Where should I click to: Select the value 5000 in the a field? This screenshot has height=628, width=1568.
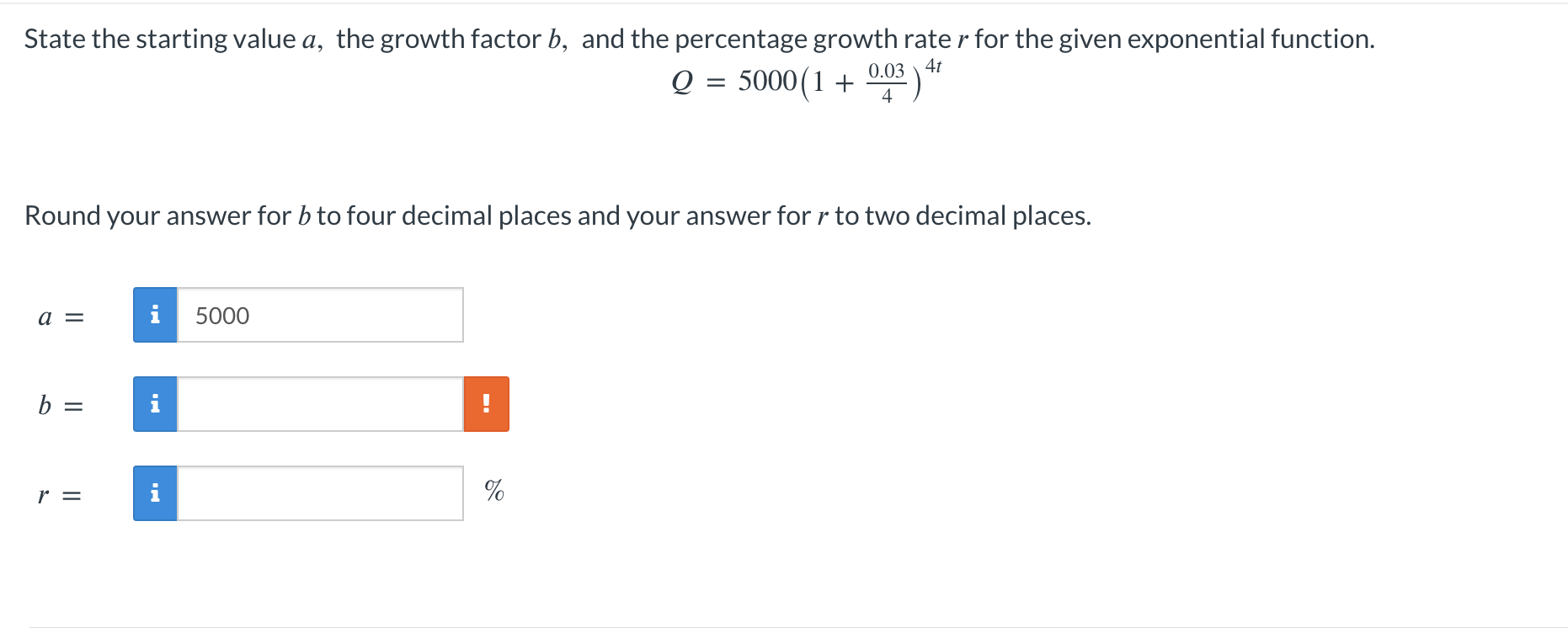tap(221, 315)
